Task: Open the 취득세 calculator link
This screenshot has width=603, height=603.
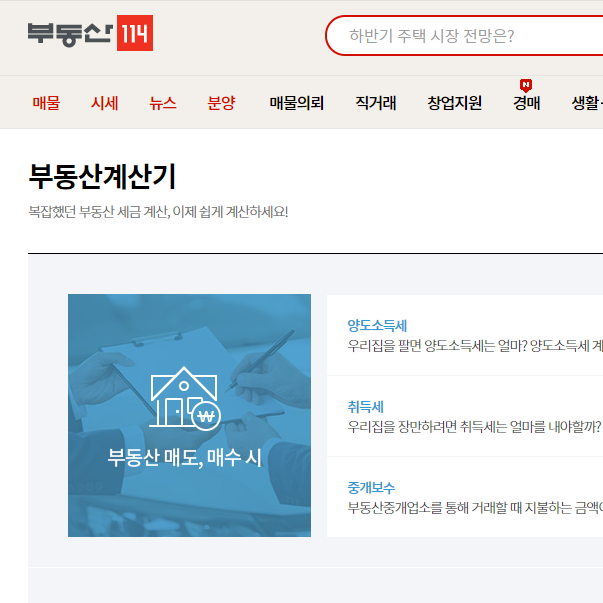Action: [365, 407]
